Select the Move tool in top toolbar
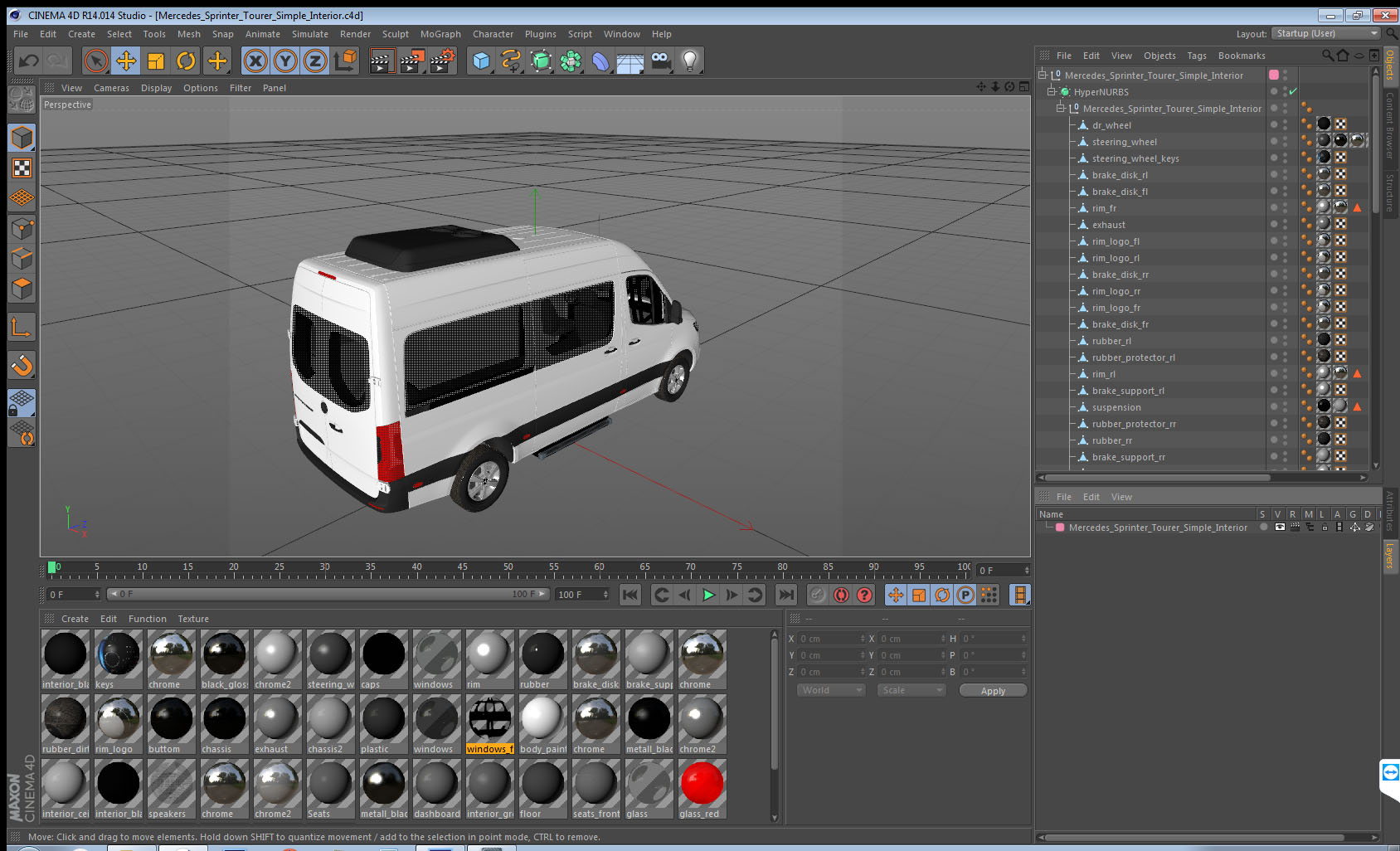The height and width of the screenshot is (851, 1400). point(126,61)
